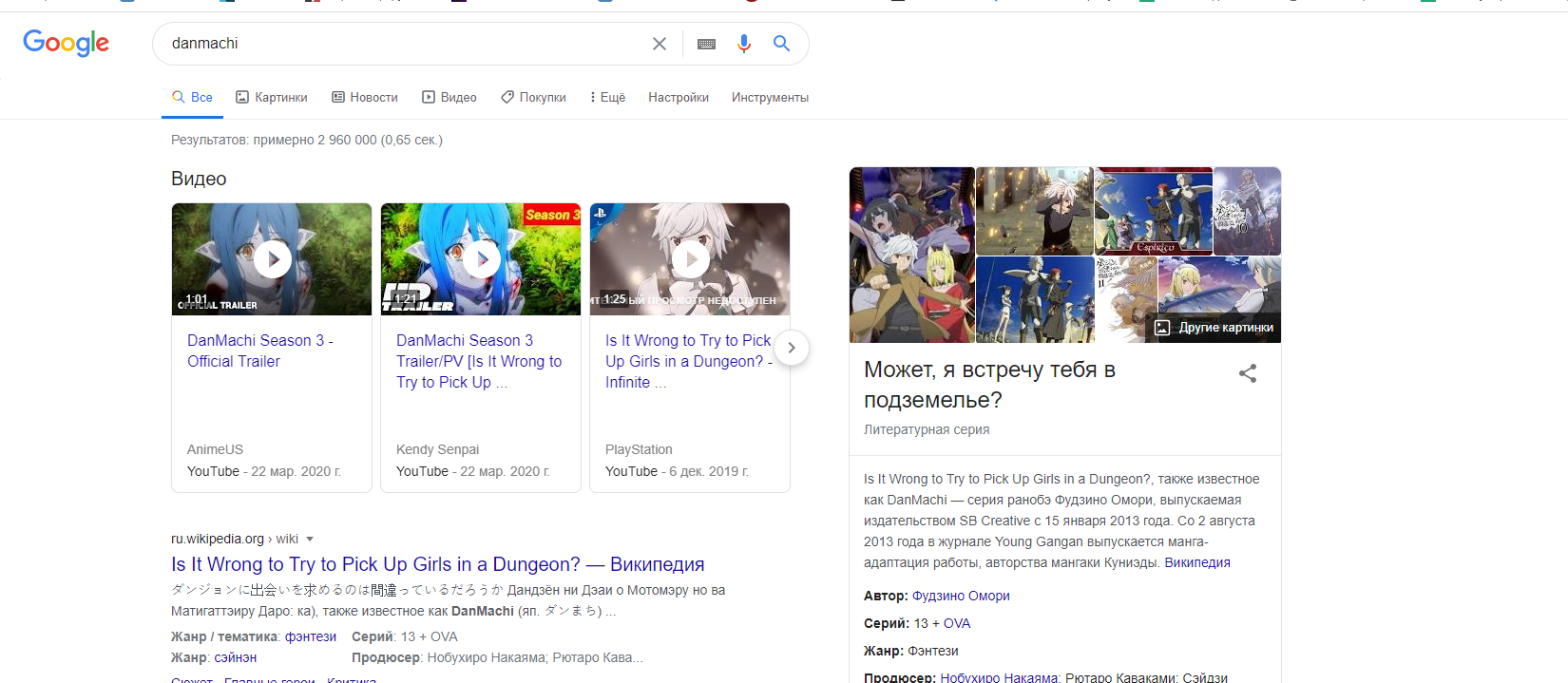Viewport: 1568px width, 683px height.
Task: Switch to the Новости tab
Action: tap(365, 97)
